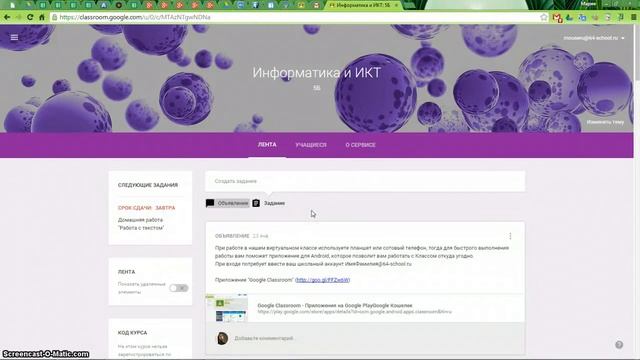
Task: Open homework 'Работа с текстом' in upcoming tasks
Action: (x=141, y=224)
